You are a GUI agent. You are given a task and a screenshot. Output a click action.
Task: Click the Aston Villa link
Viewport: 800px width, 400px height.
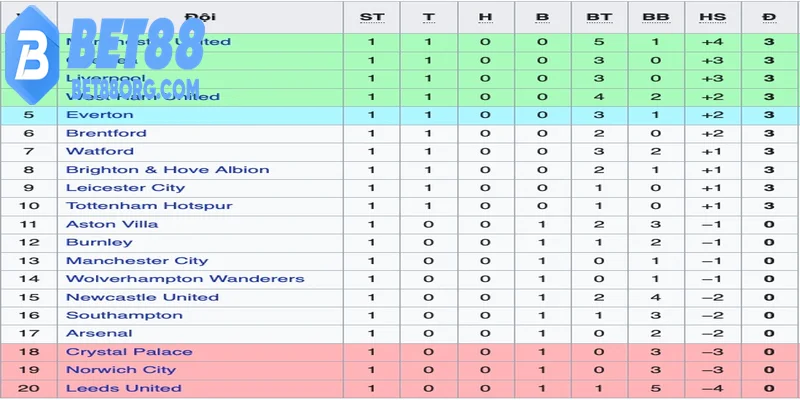click(x=112, y=224)
